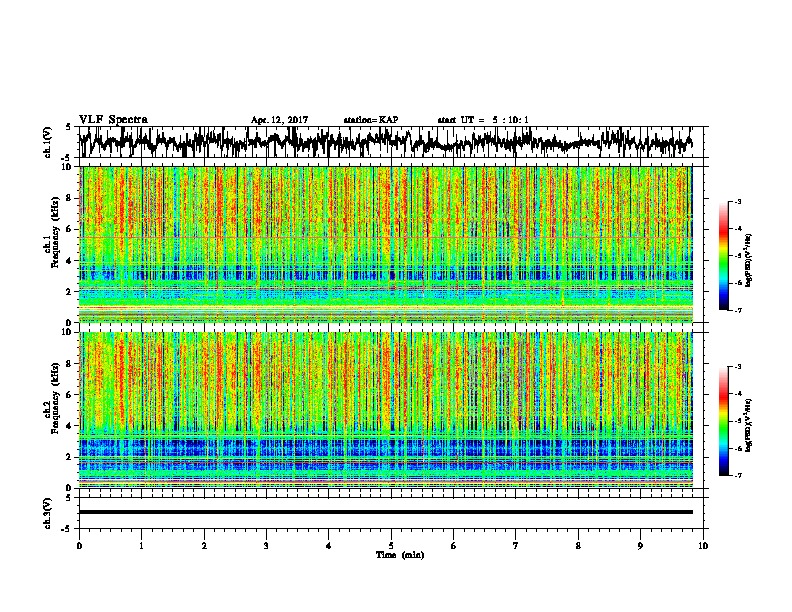Viewport: 792px width, 612px height.
Task: Click the ch.2 color bar log(PSD) label
Action: [749, 425]
